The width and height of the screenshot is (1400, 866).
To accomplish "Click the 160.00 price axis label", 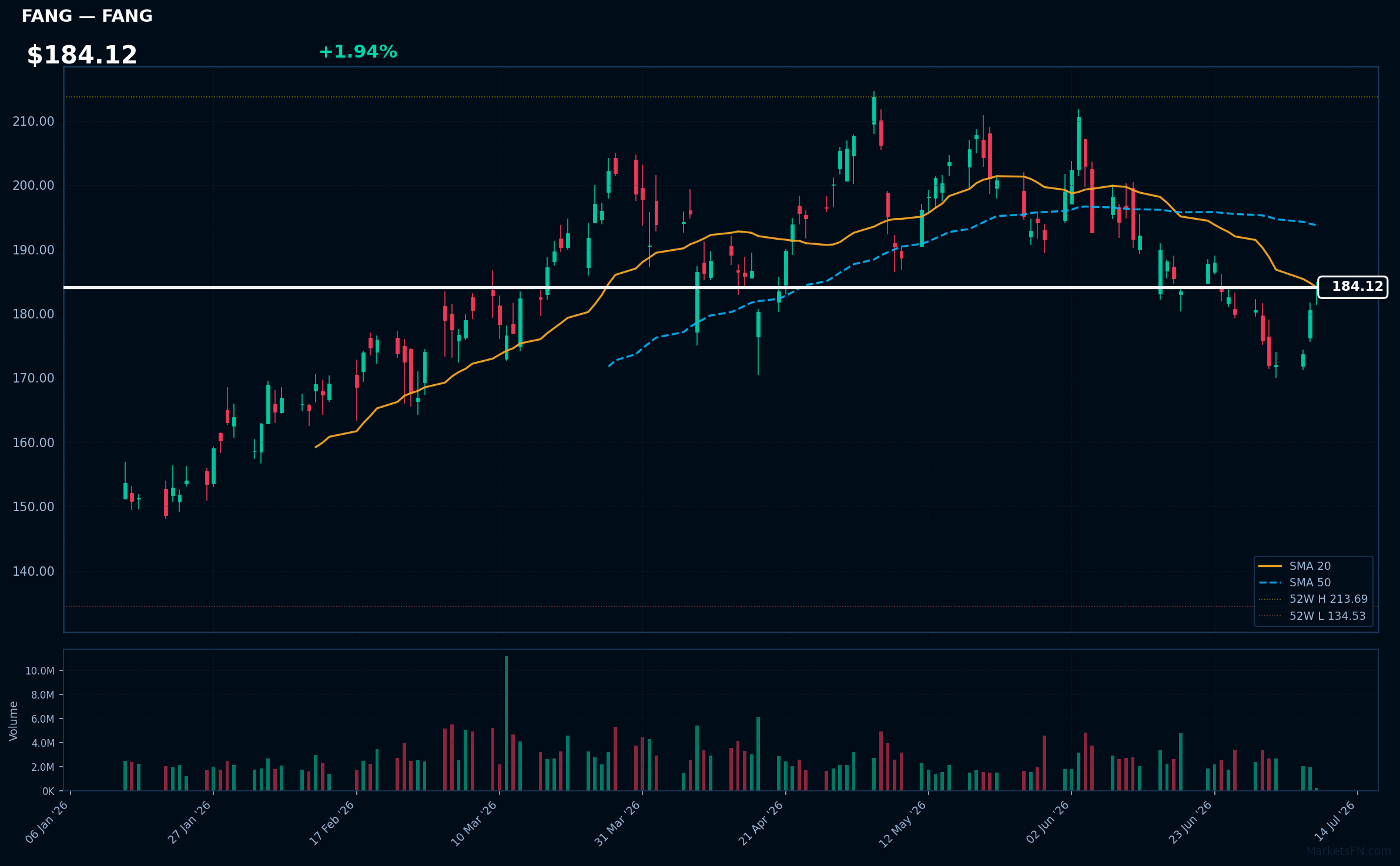I will (34, 443).
